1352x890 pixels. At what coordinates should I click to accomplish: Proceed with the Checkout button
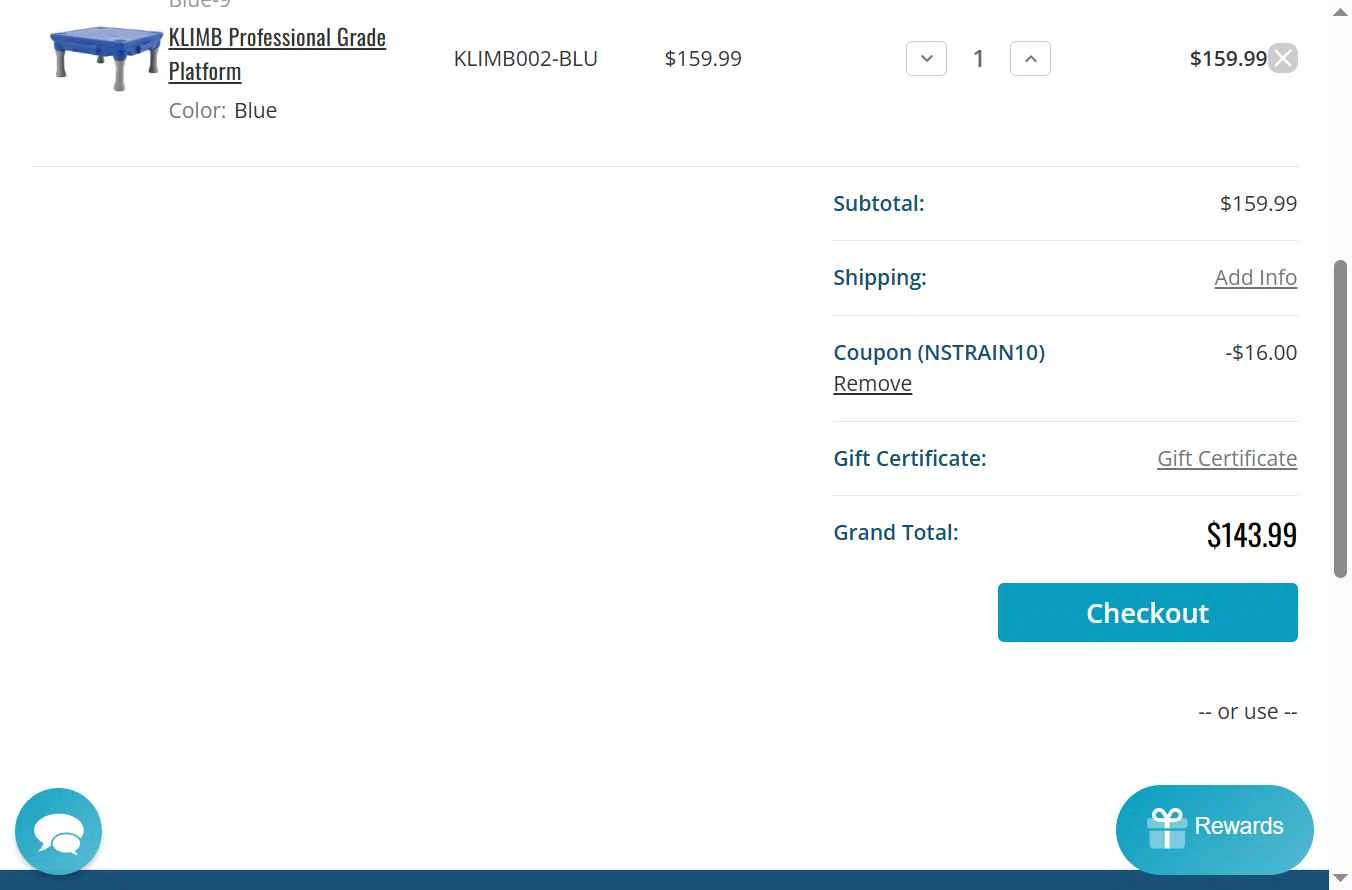[x=1147, y=612]
